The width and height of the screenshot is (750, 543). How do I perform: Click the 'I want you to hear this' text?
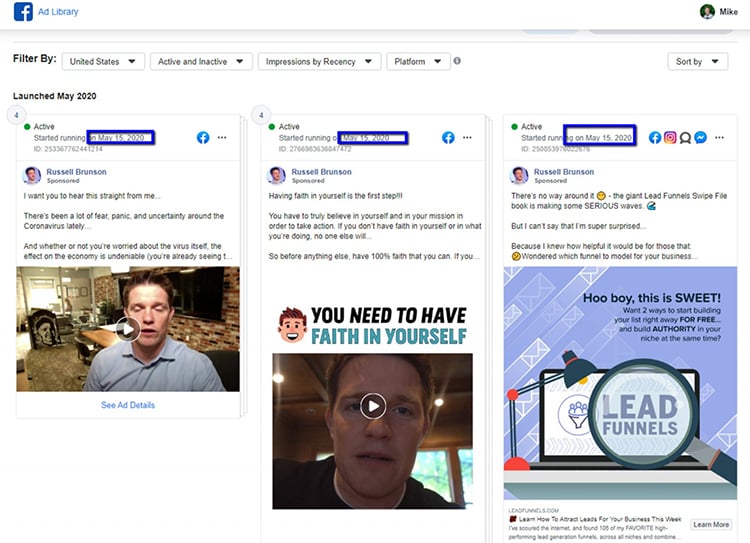[x=92, y=196]
